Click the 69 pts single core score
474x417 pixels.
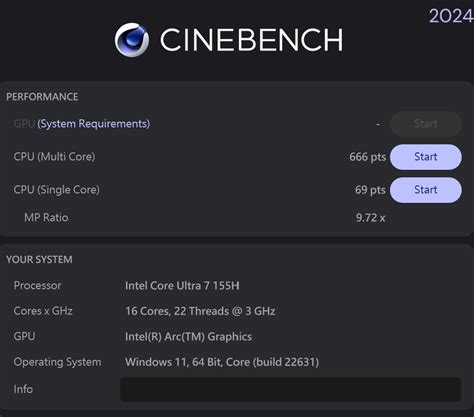[370, 190]
